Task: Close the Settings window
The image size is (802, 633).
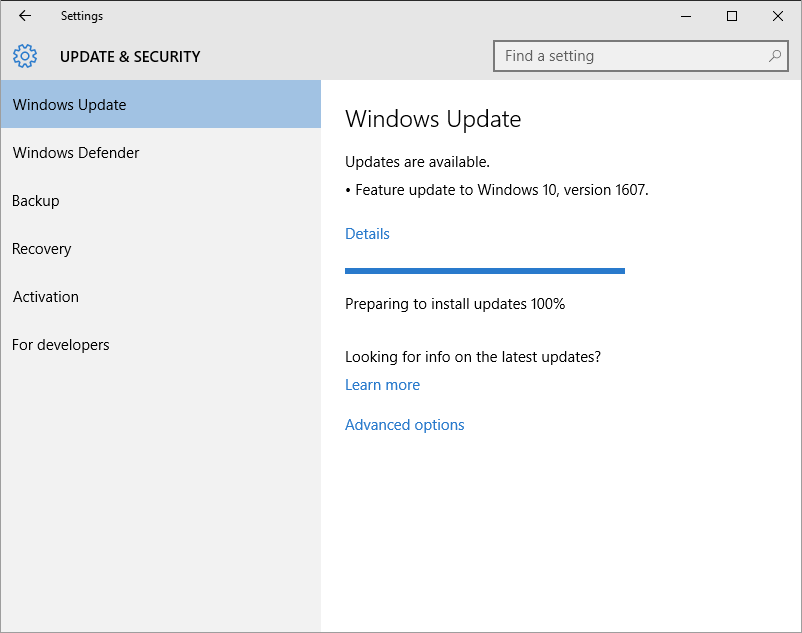Action: 778,16
